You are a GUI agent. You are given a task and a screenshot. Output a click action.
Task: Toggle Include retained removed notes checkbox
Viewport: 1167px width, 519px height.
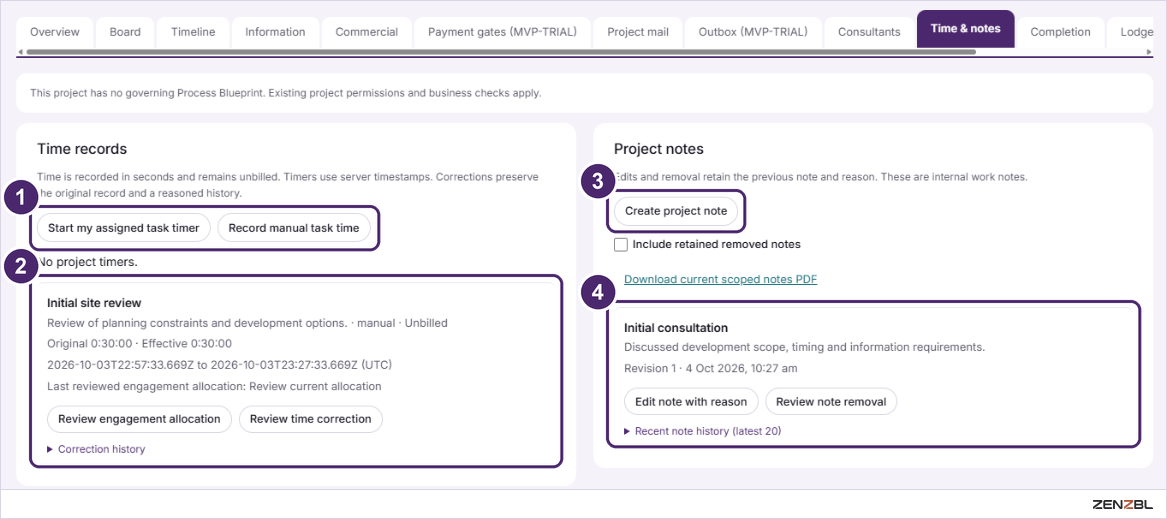(x=621, y=244)
